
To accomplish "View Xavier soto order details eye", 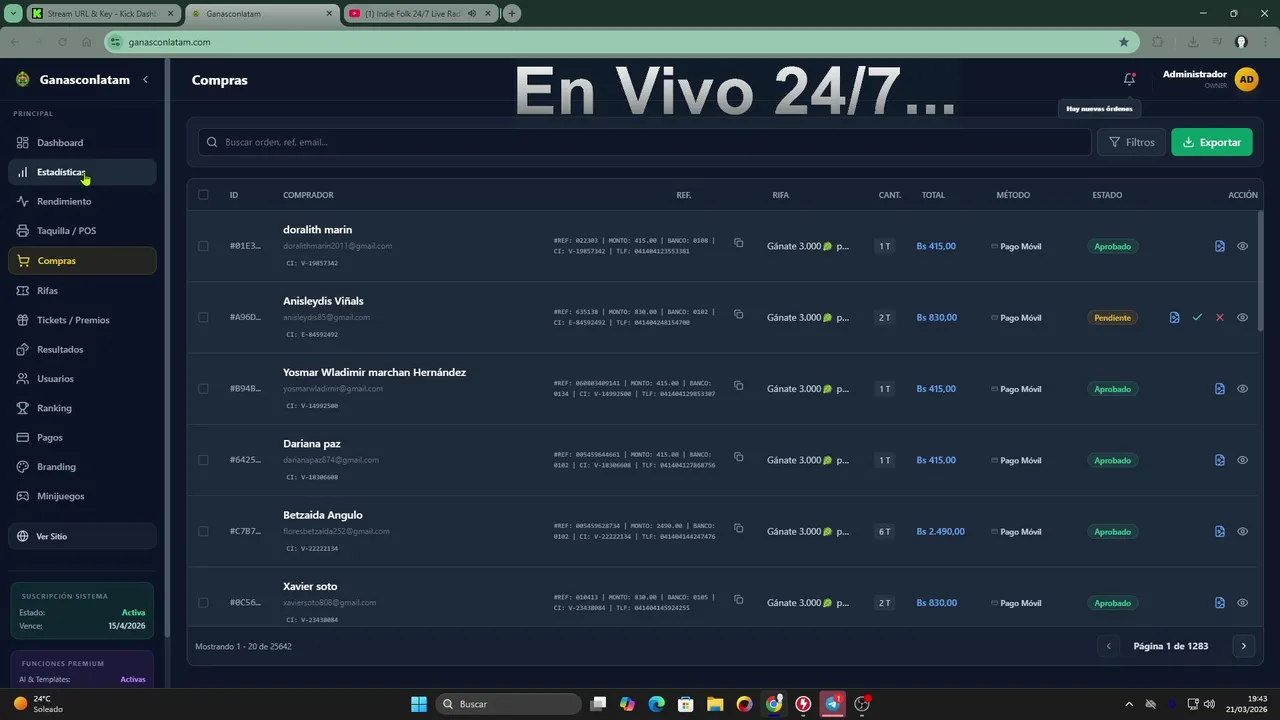I will pyautogui.click(x=1243, y=603).
